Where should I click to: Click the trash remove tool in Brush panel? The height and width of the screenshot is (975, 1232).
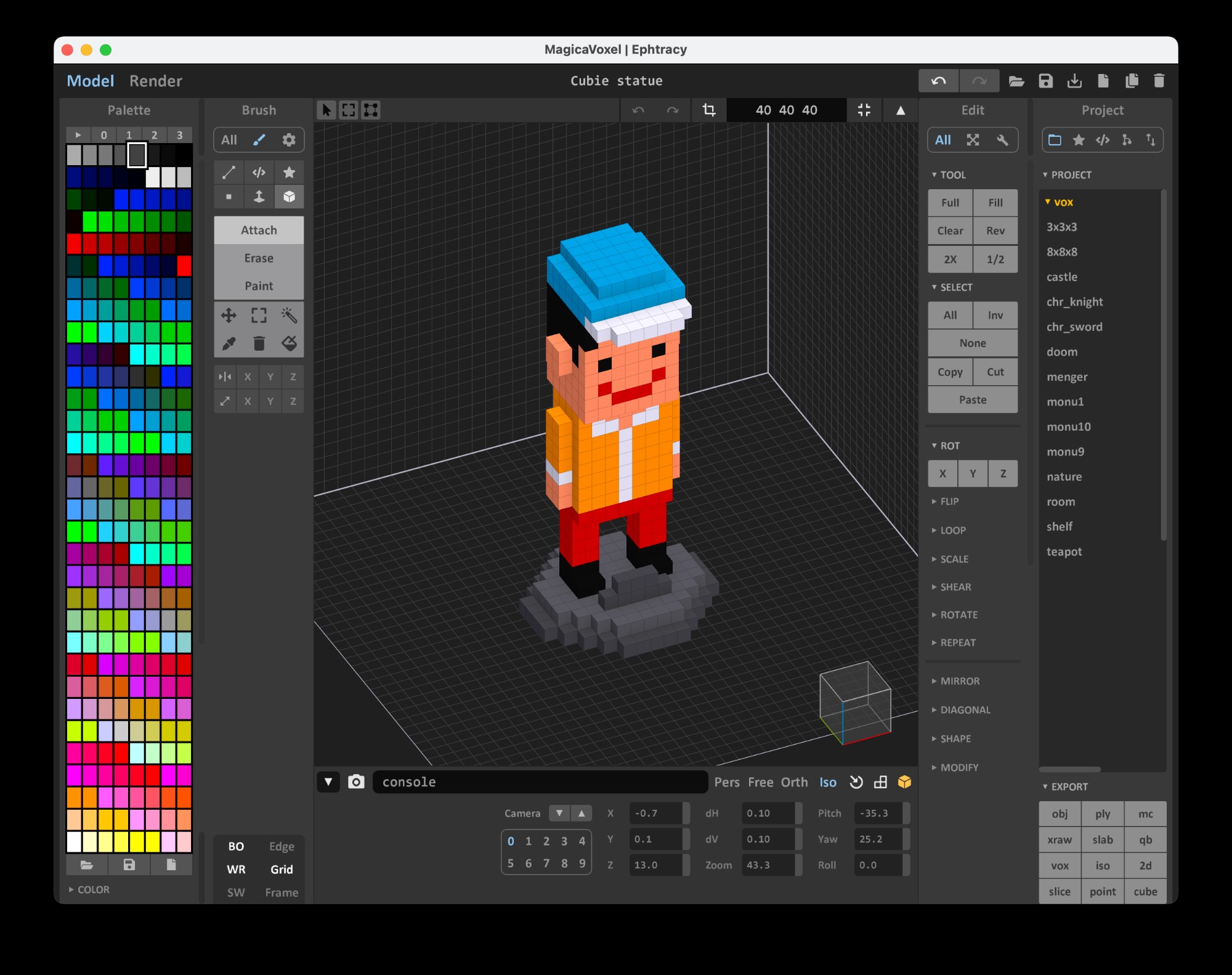[259, 343]
